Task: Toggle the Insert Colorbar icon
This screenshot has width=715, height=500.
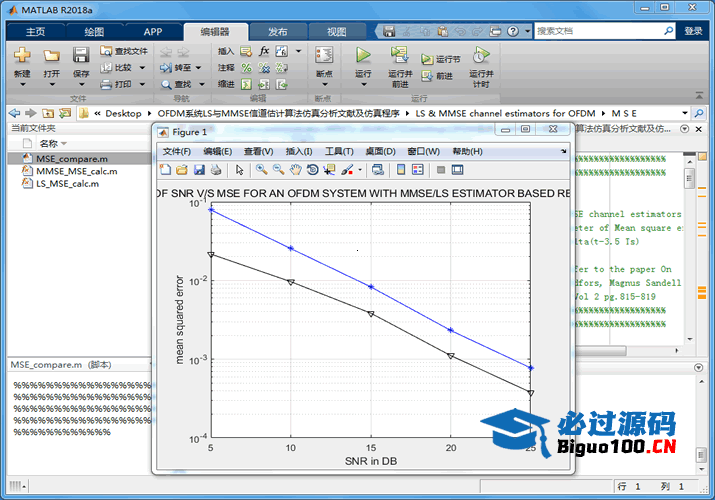Action: tap(401, 170)
